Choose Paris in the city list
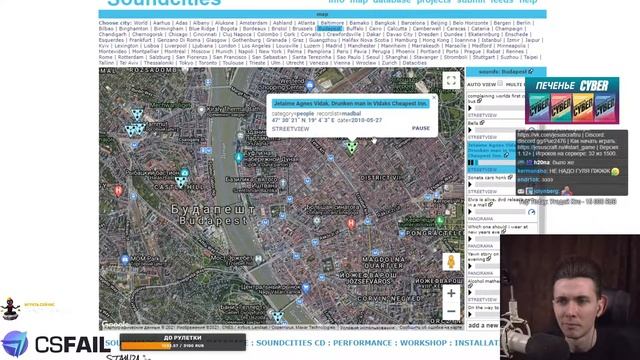The image size is (640, 360). (x=342, y=51)
